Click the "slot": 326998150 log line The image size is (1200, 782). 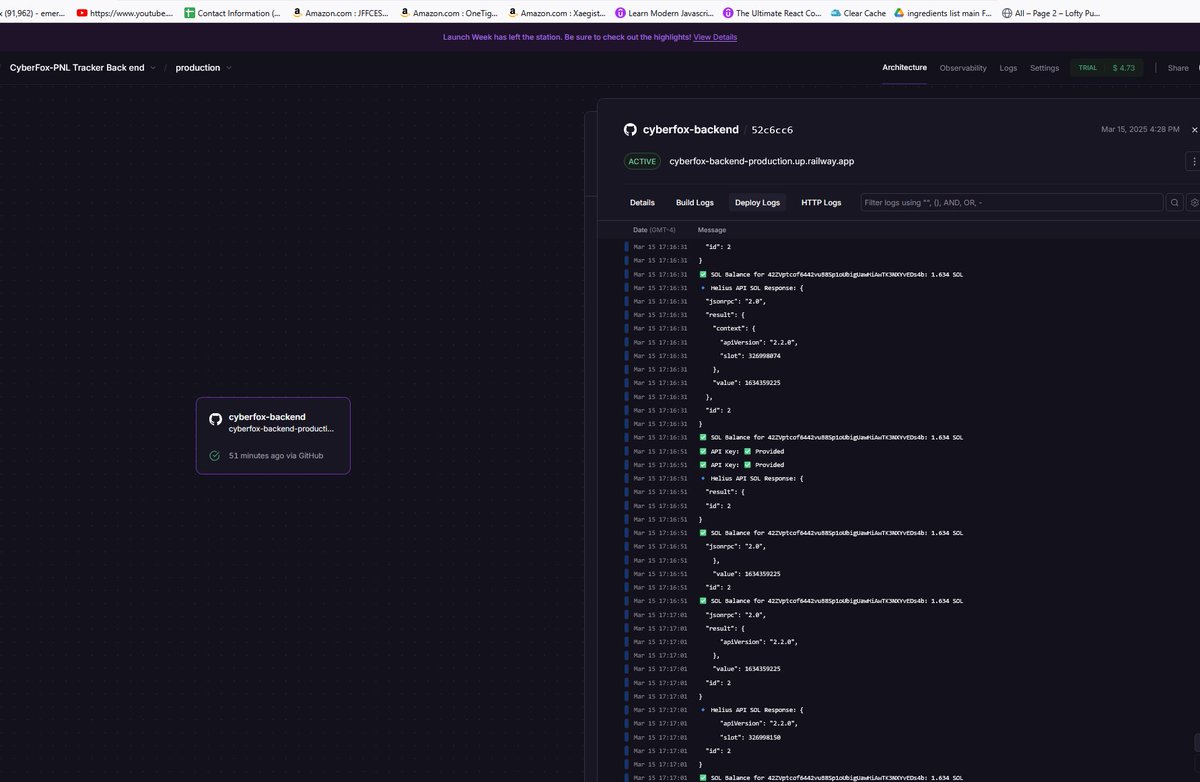pos(750,737)
